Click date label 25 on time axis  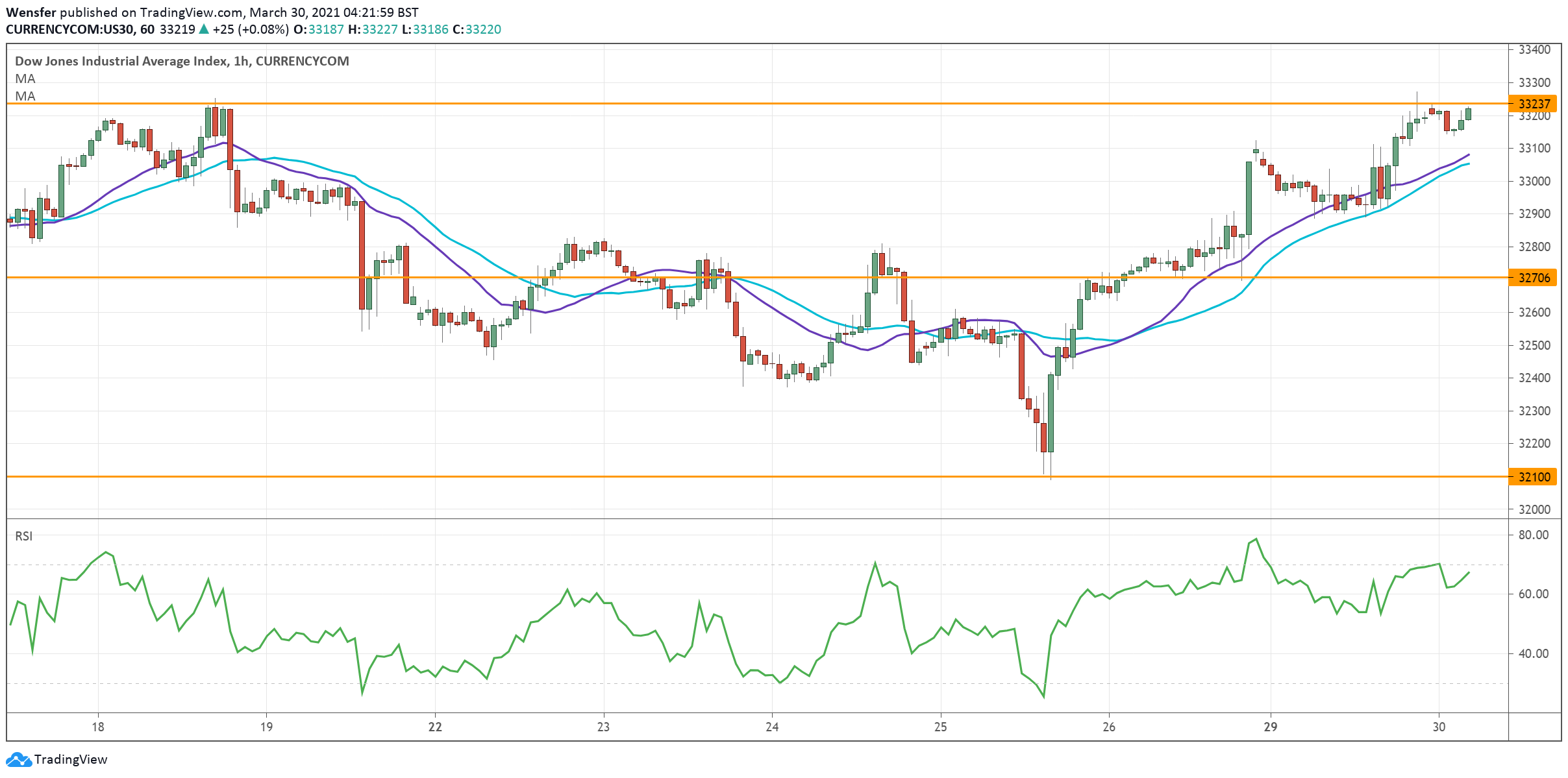tap(941, 727)
